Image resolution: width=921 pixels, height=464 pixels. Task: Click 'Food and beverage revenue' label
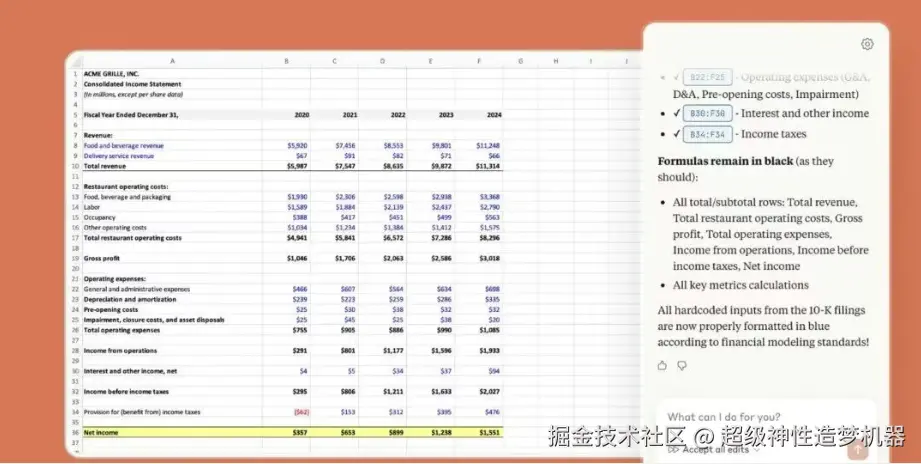tap(123, 146)
